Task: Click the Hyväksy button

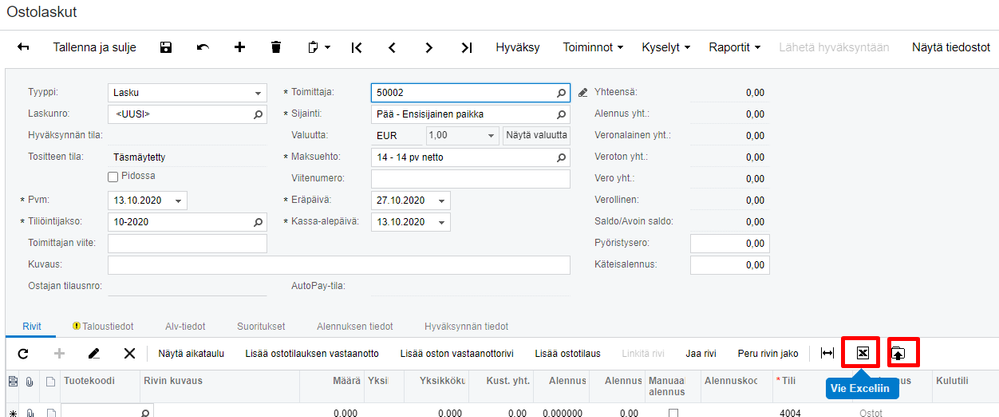Action: [x=518, y=47]
